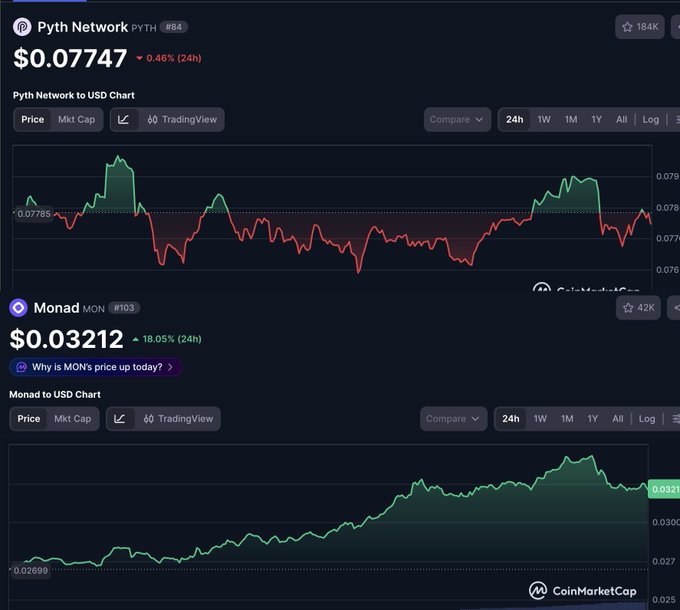Click the #103 rank badge for Monad
The image size is (680, 610).
coord(124,308)
